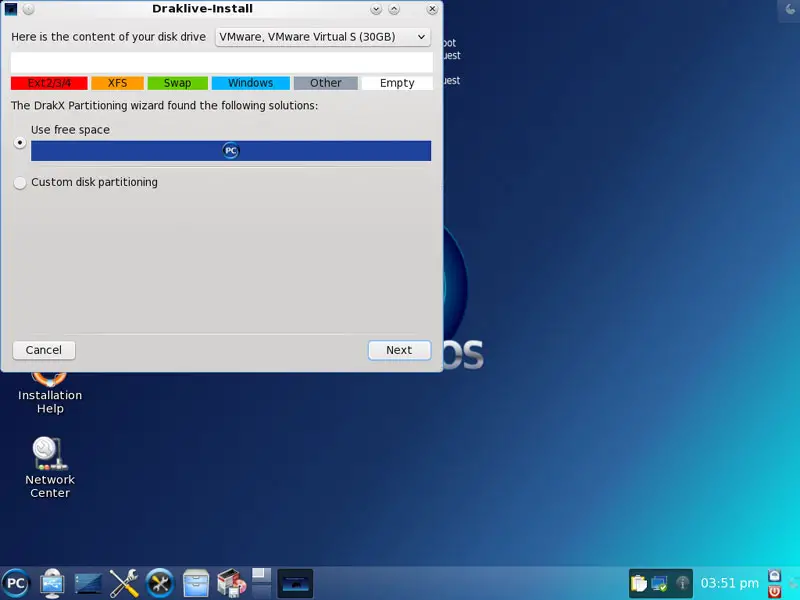Viewport: 800px width, 600px height.
Task: Click Next to continue installation
Action: tap(399, 350)
